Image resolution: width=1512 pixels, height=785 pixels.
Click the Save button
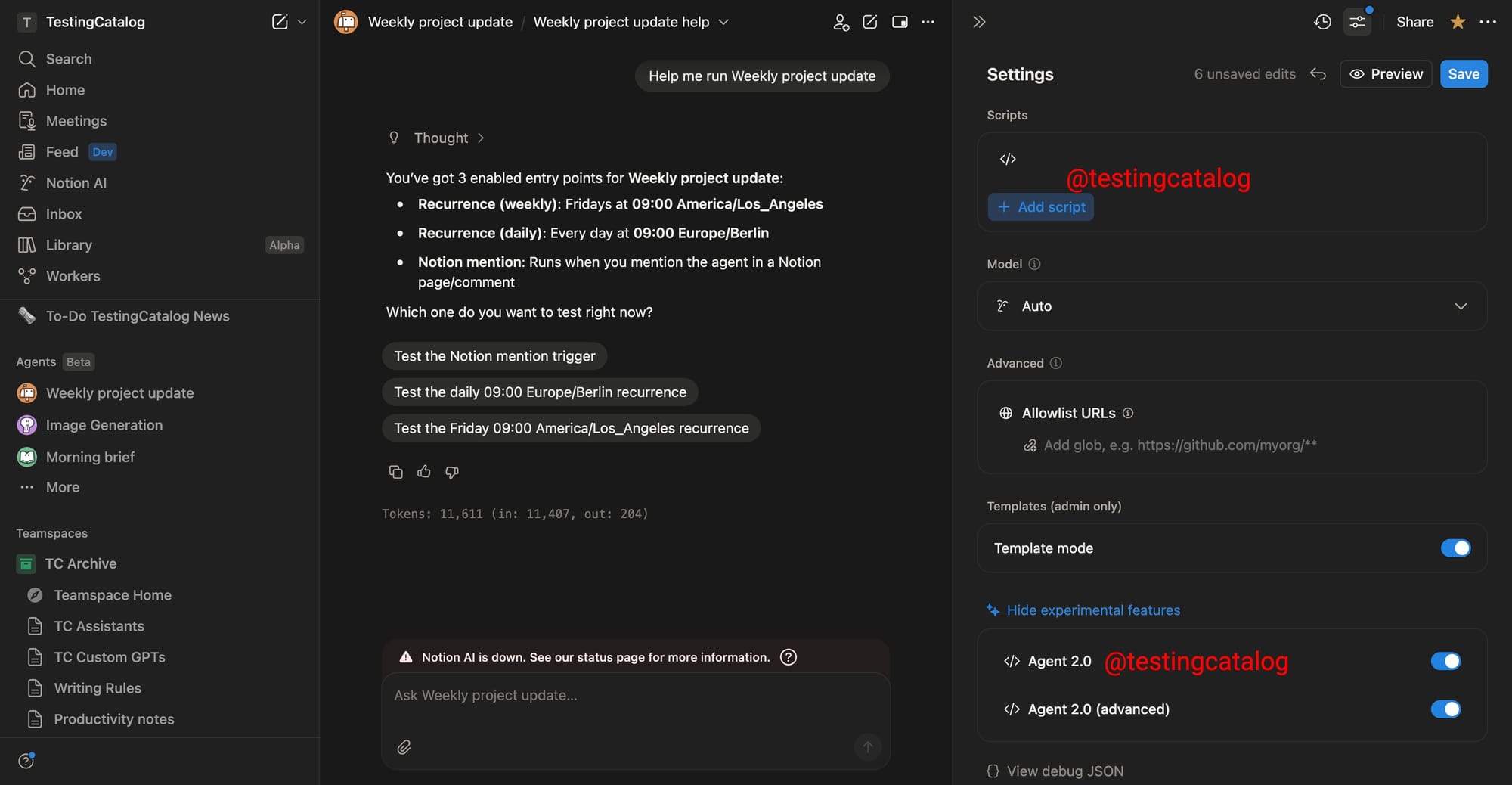[1464, 74]
